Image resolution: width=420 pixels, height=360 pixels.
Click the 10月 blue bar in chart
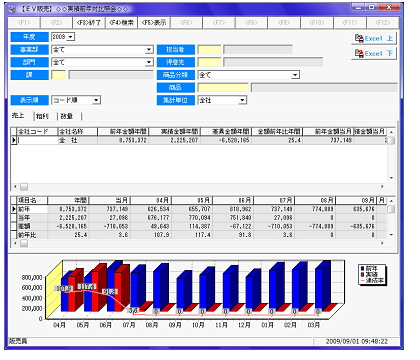(204, 291)
